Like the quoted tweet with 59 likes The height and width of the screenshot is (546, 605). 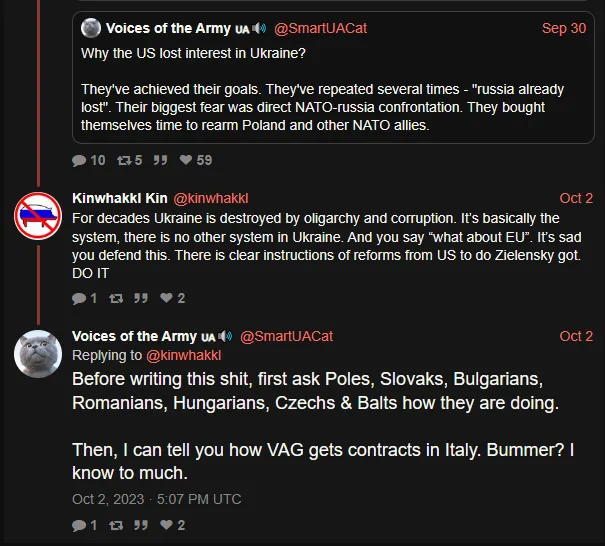[186, 160]
